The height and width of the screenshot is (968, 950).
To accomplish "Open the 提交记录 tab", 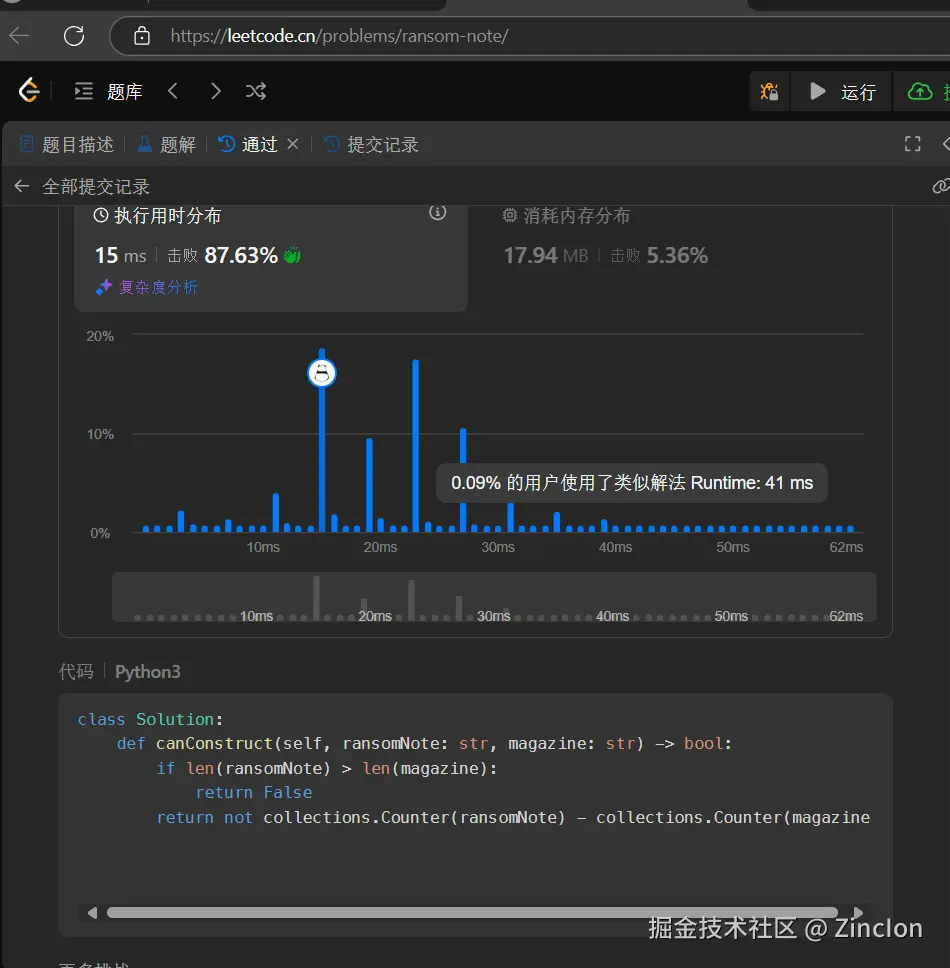I will pos(371,144).
